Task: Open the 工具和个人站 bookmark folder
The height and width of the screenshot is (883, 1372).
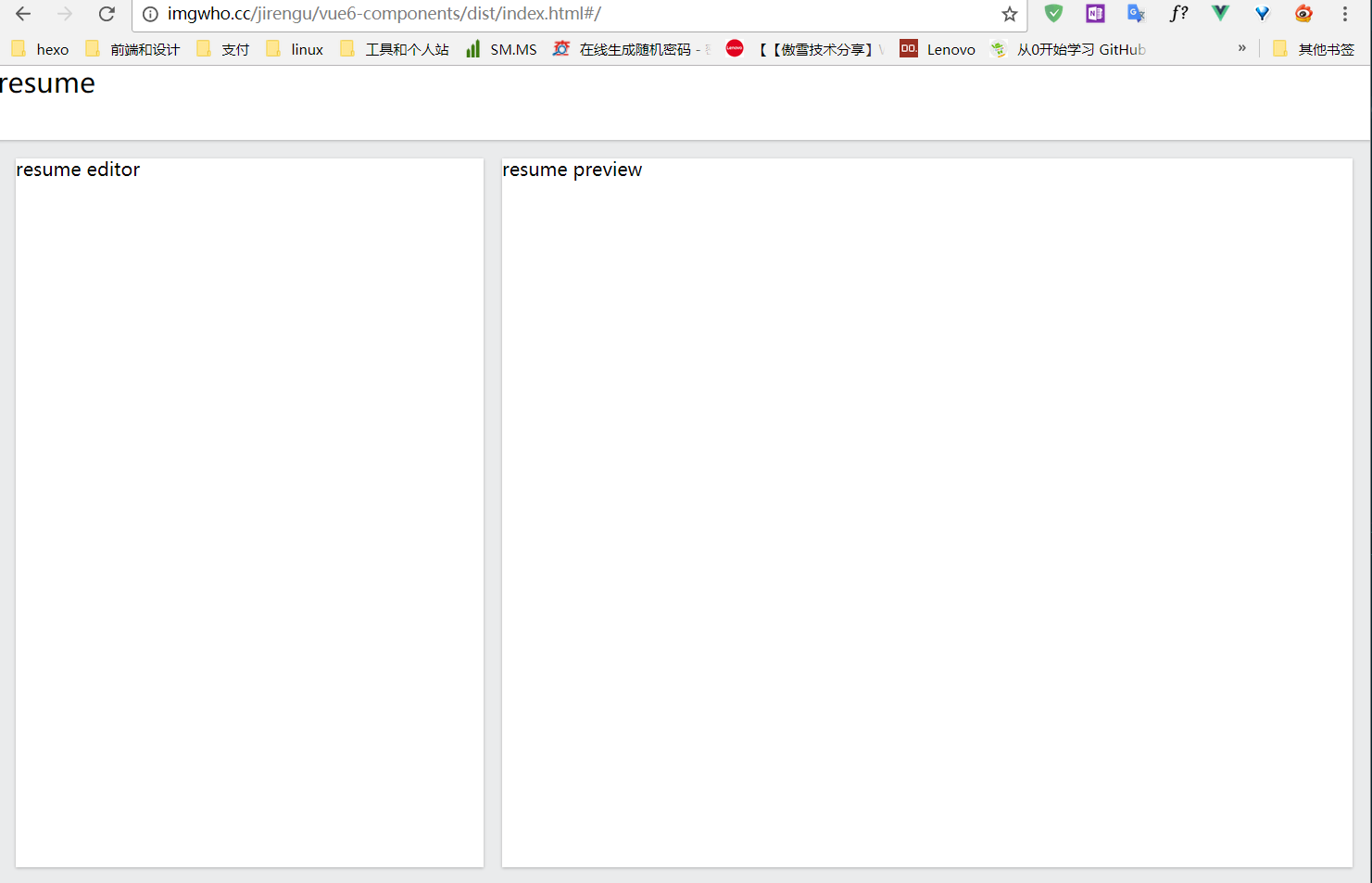Action: 394,49
